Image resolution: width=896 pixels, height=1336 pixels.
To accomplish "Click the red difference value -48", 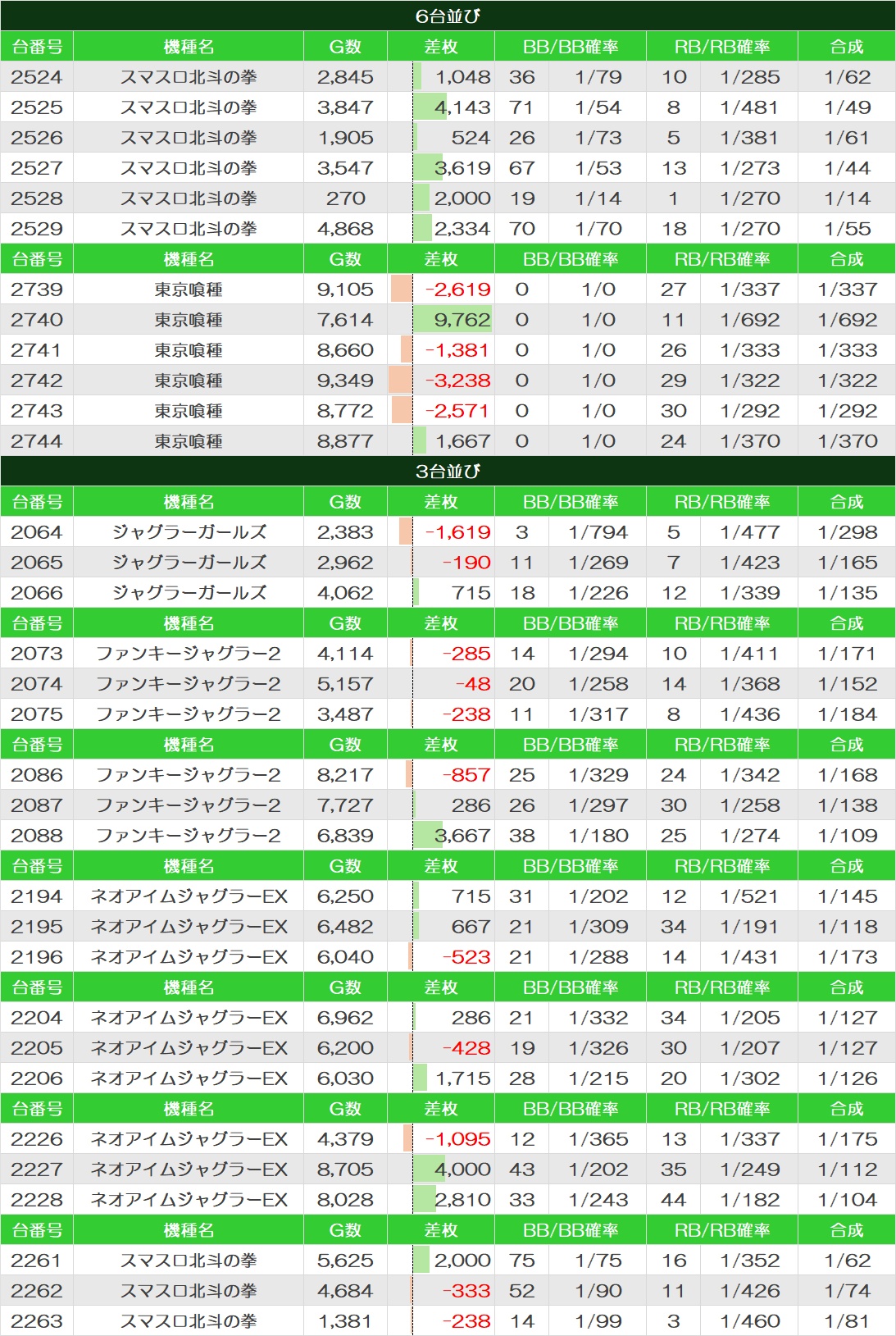I will coord(472,684).
